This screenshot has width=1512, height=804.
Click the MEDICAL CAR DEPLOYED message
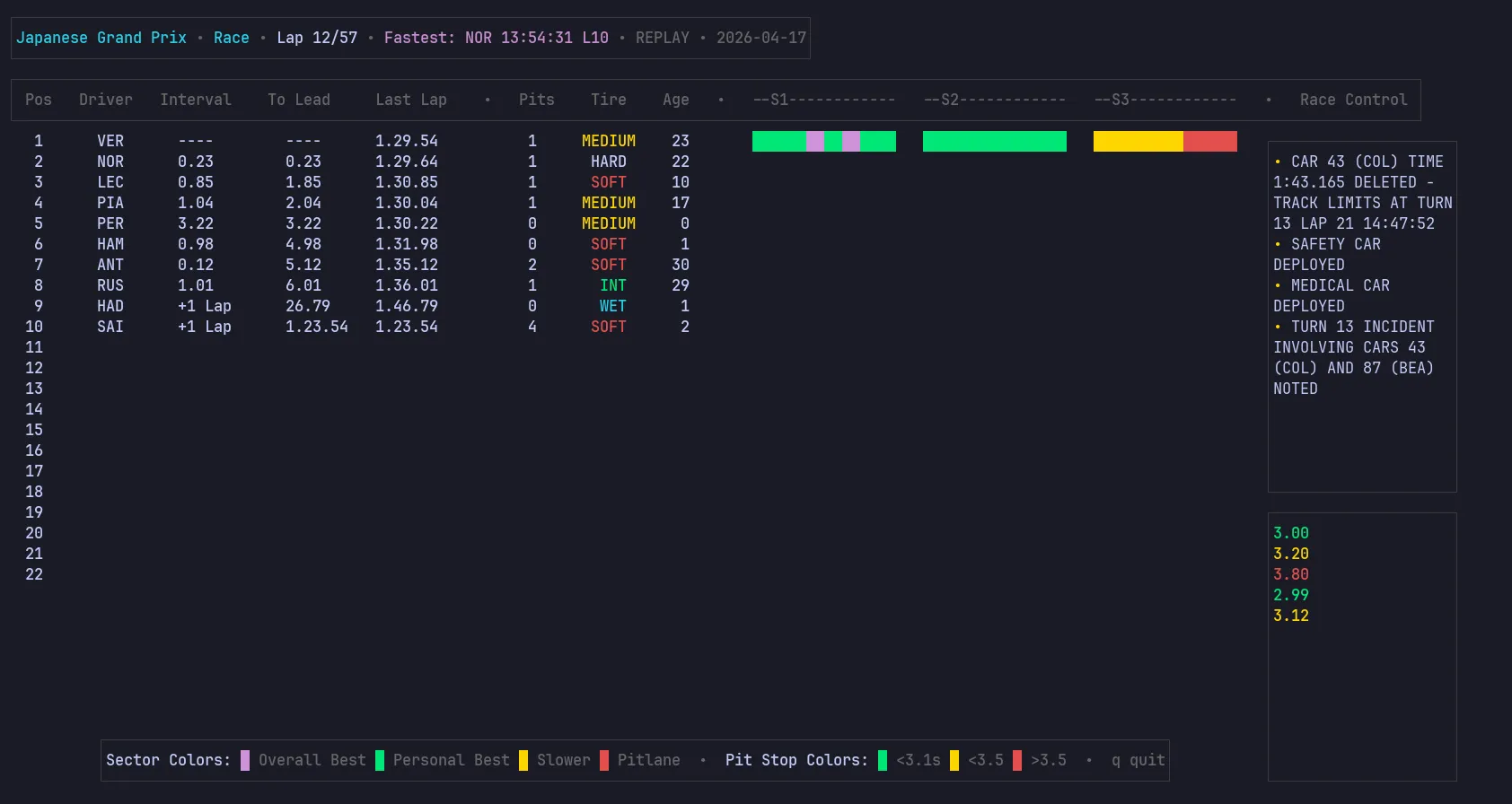(1332, 296)
